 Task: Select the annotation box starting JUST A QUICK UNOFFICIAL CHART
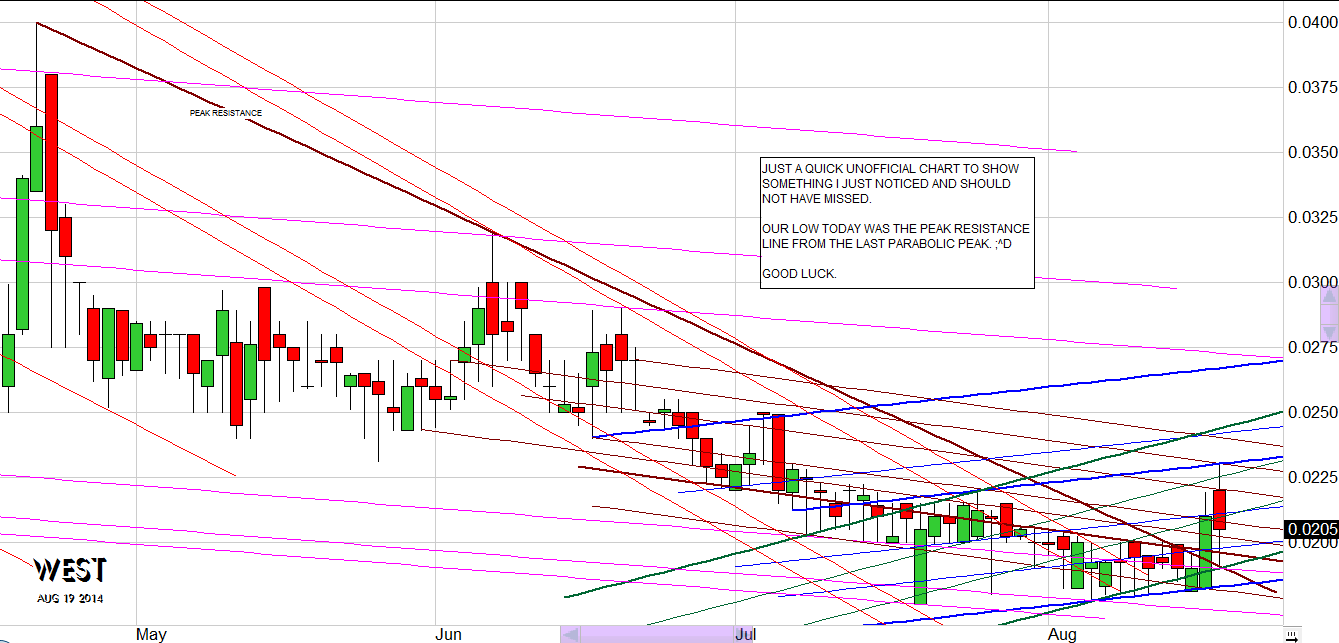pos(897,222)
